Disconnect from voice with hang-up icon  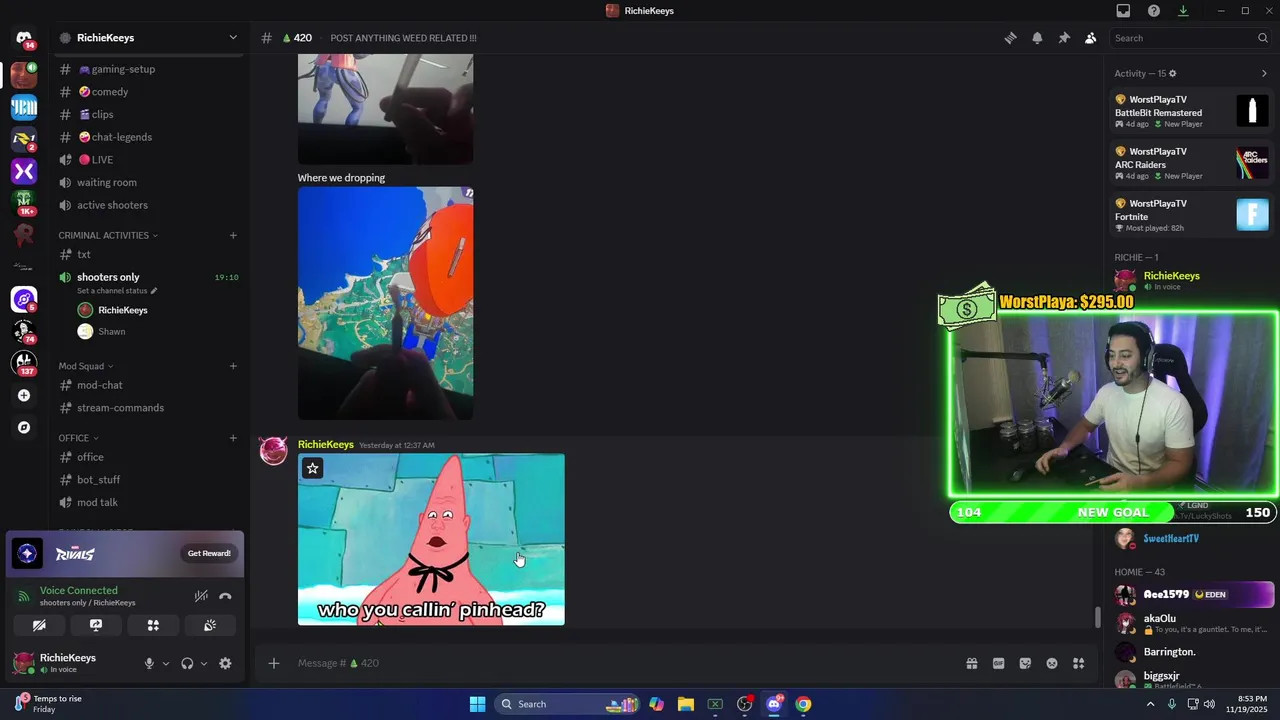(x=225, y=596)
